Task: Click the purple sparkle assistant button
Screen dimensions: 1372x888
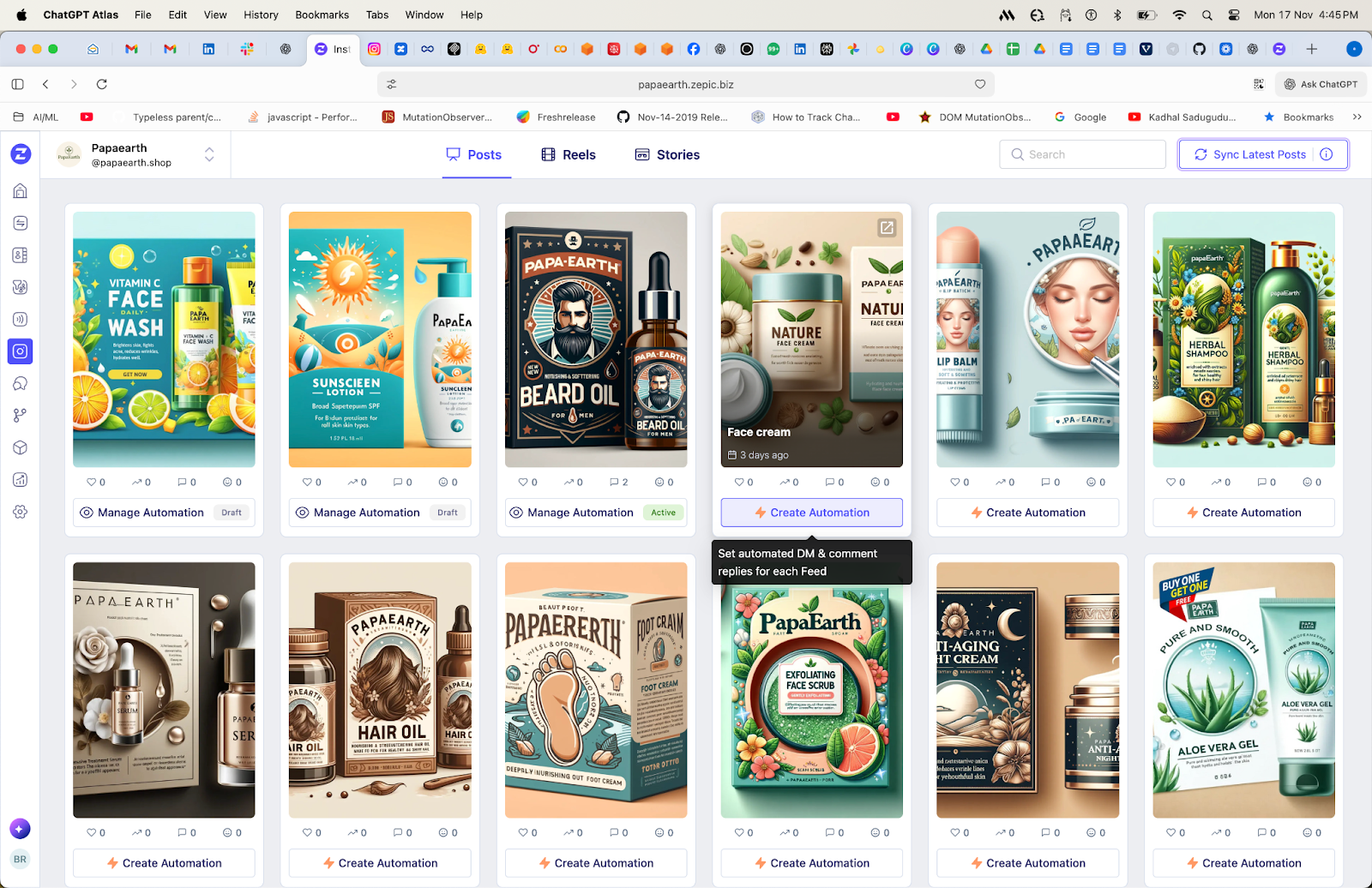Action: 20,829
